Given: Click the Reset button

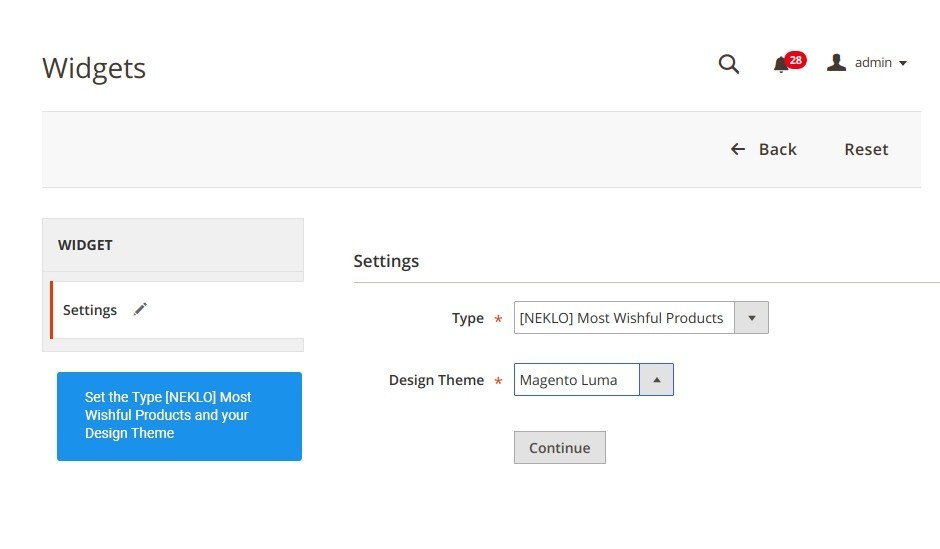Looking at the screenshot, I should [866, 149].
